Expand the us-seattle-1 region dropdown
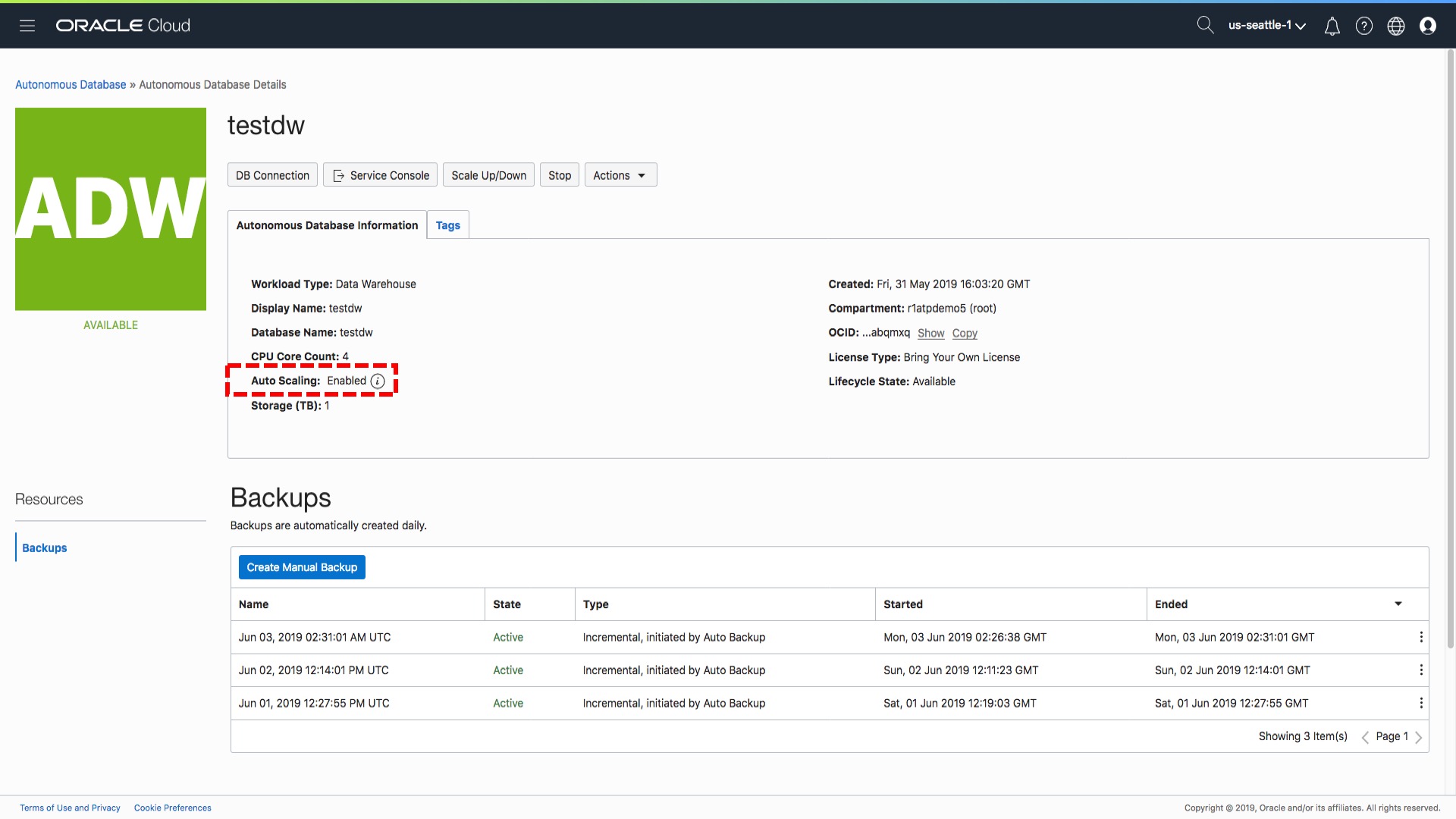This screenshot has height=819, width=1456. tap(1266, 26)
